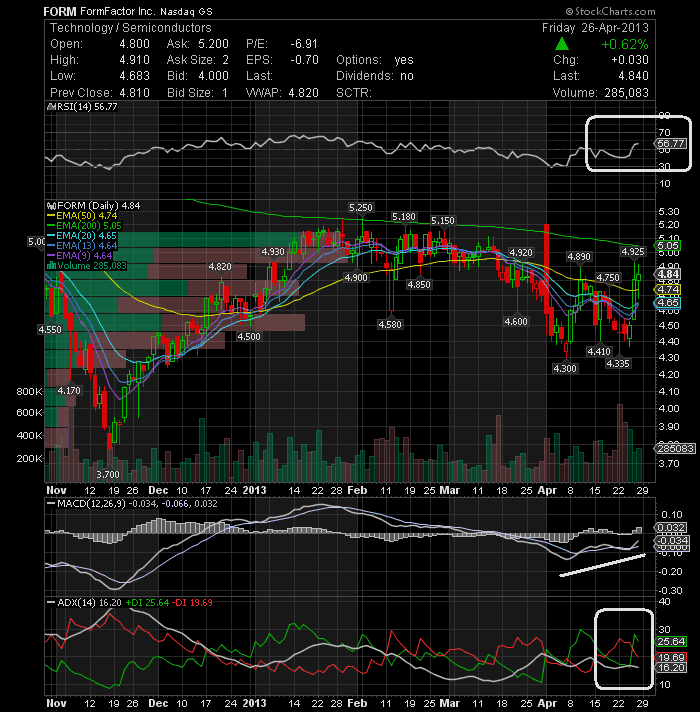Click the 4.300 April low annotation
The image size is (700, 712).
pyautogui.click(x=565, y=368)
